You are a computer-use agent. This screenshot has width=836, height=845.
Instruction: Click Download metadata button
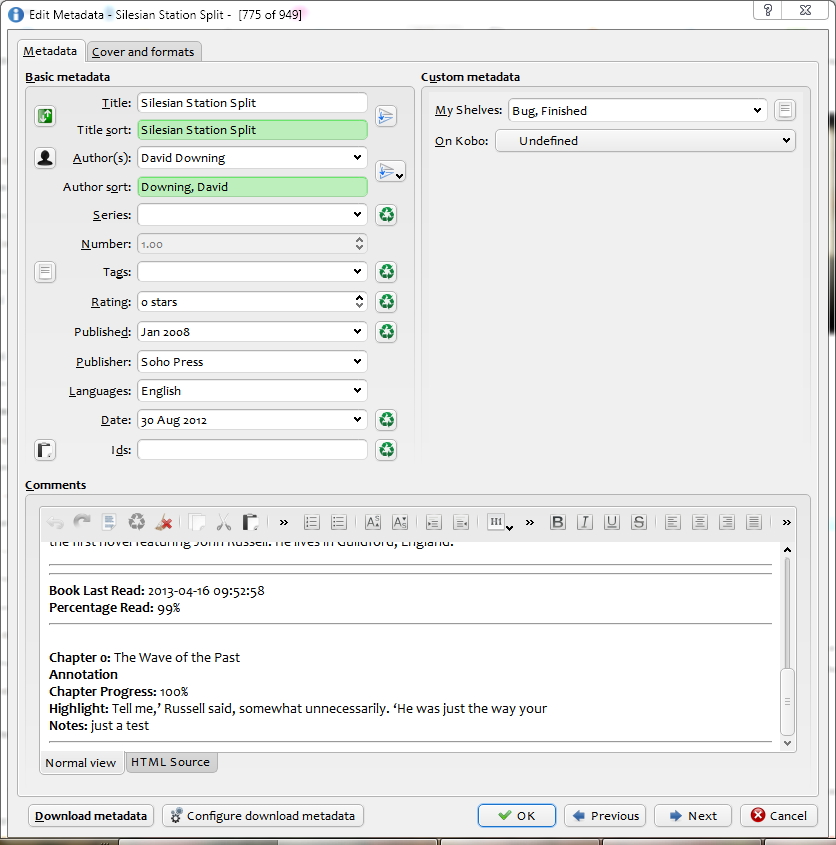point(91,816)
